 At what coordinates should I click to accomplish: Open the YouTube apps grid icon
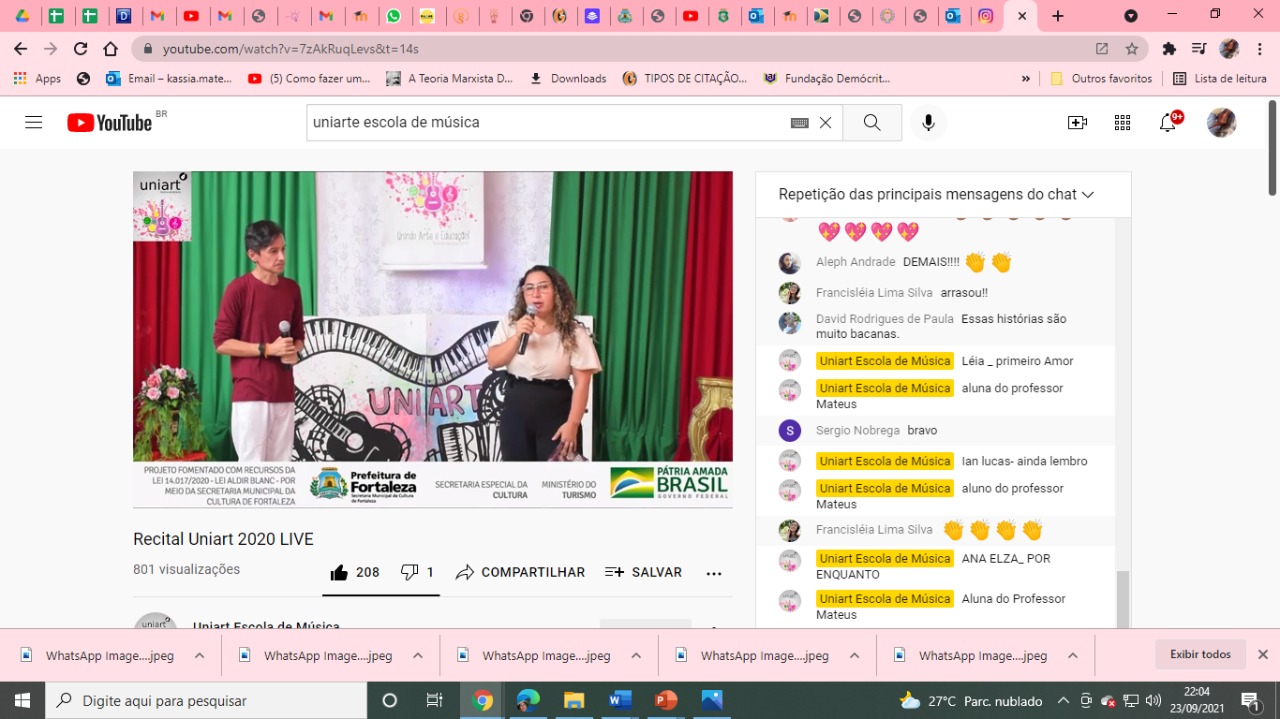[1122, 122]
